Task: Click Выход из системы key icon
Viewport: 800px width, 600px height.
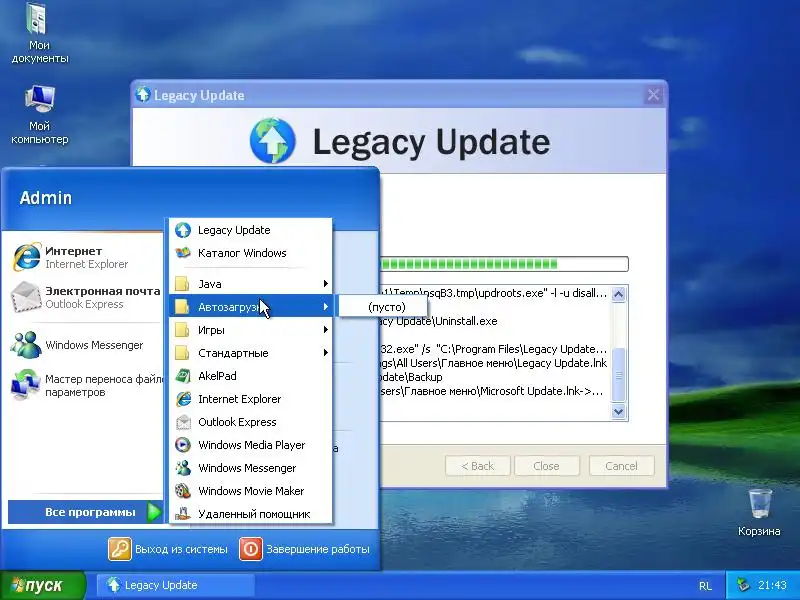Action: click(120, 549)
